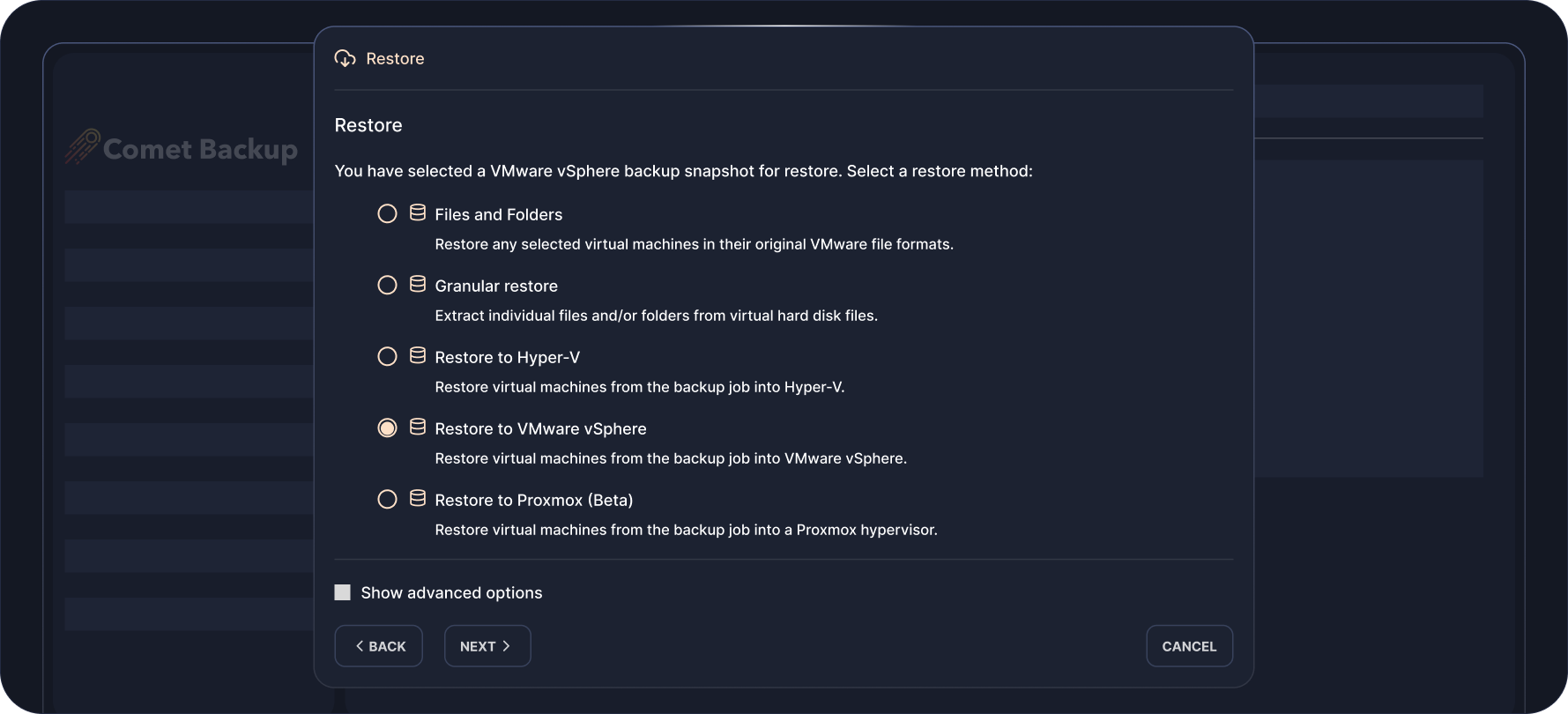Pick the Restore to Proxmox (Beta) radio button
The width and height of the screenshot is (1568, 714).
[x=387, y=500]
